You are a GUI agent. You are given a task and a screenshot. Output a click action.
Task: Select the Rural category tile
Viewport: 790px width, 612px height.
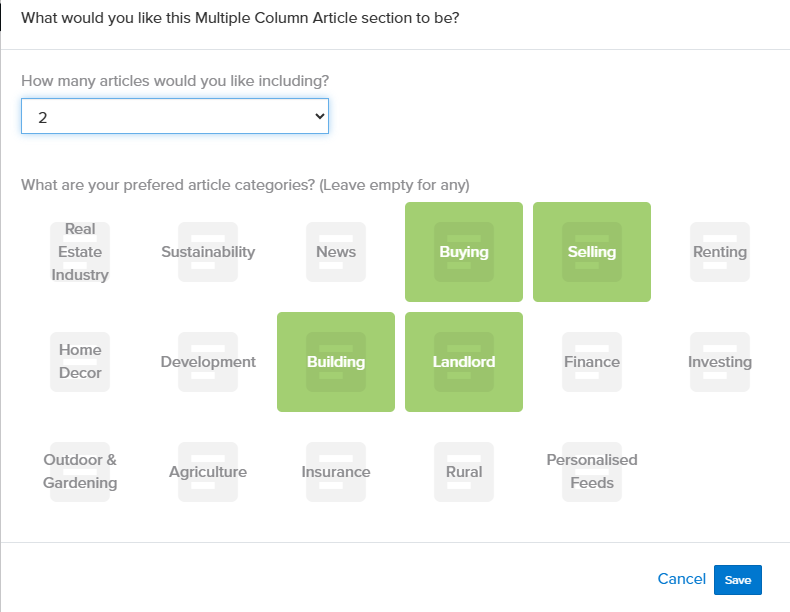point(464,472)
